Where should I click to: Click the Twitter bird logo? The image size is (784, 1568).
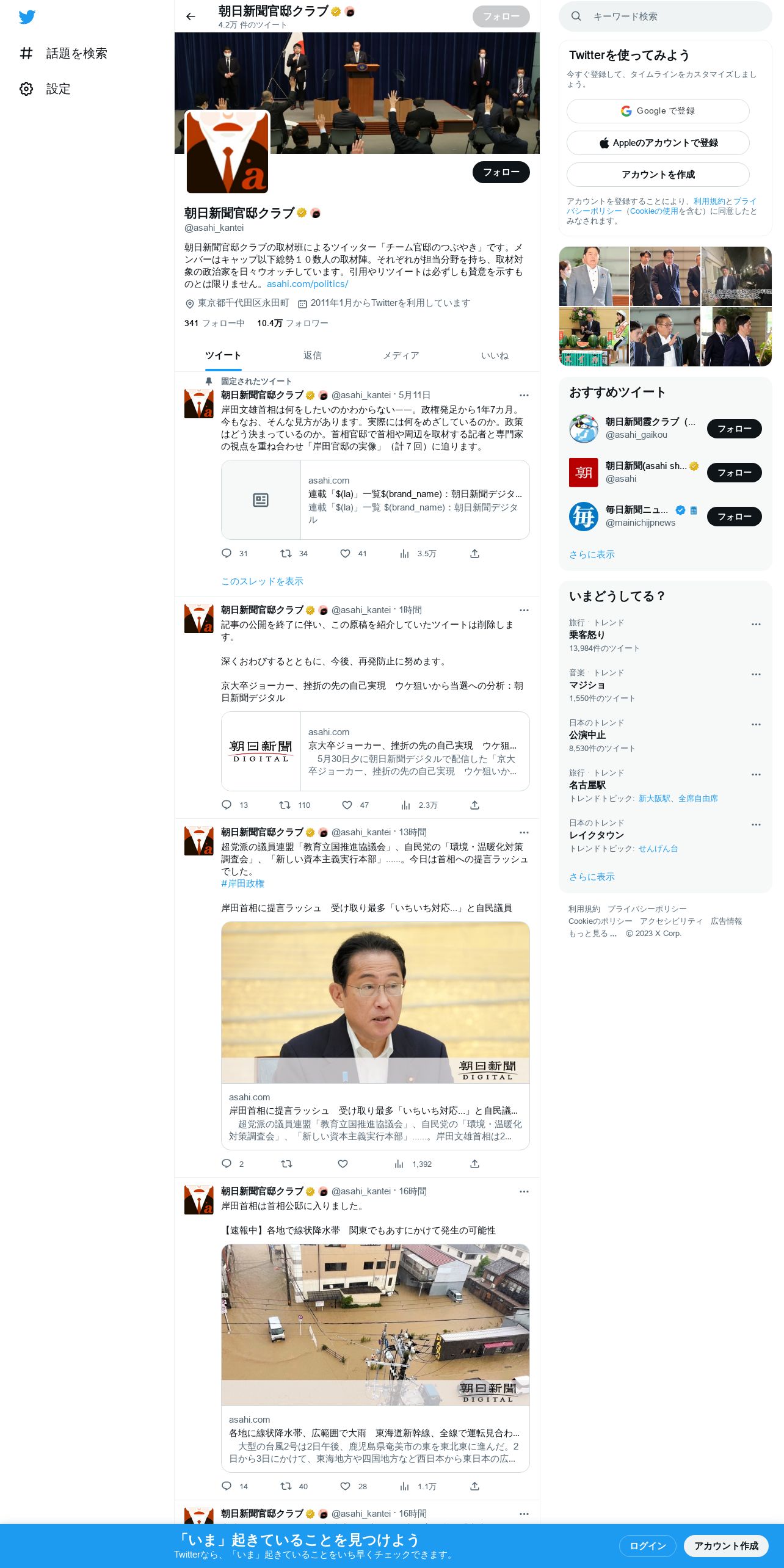coord(27,17)
